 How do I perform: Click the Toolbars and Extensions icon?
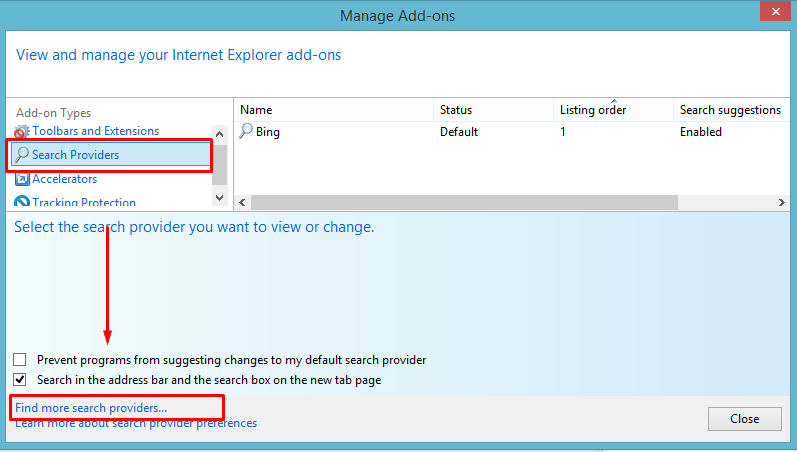(21, 131)
